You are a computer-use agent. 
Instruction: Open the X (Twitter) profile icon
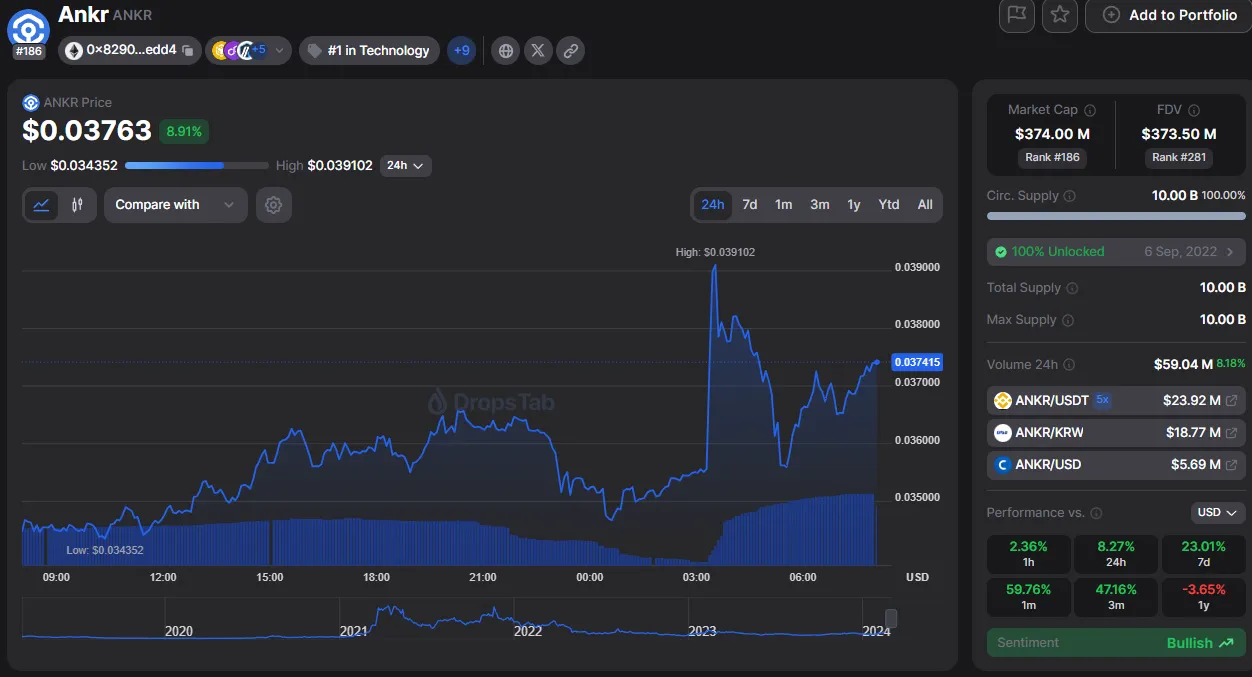[538, 50]
